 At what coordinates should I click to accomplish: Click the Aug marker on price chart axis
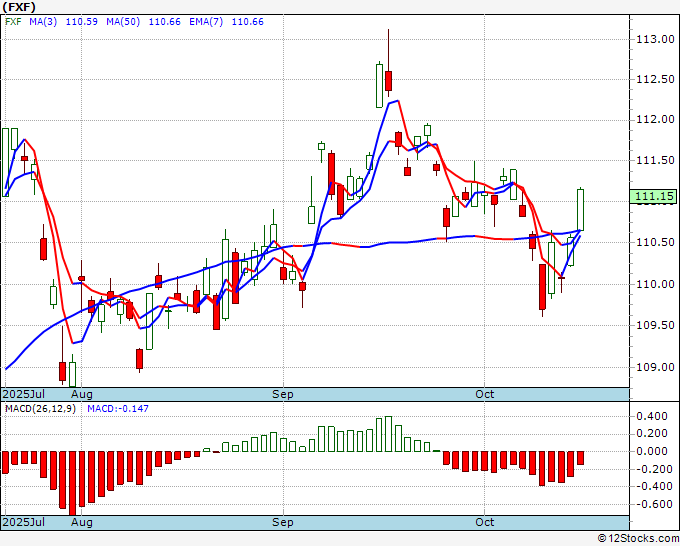coord(81,394)
